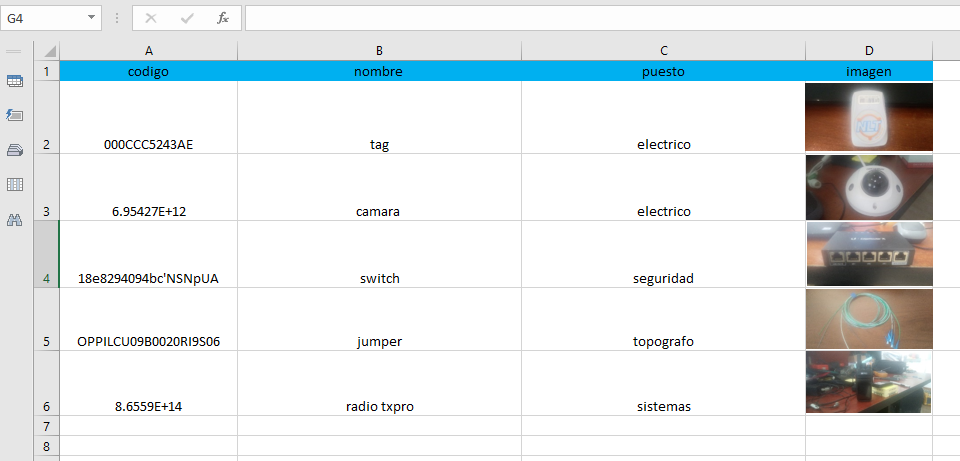Click the Select All corner triangle

coord(47,51)
